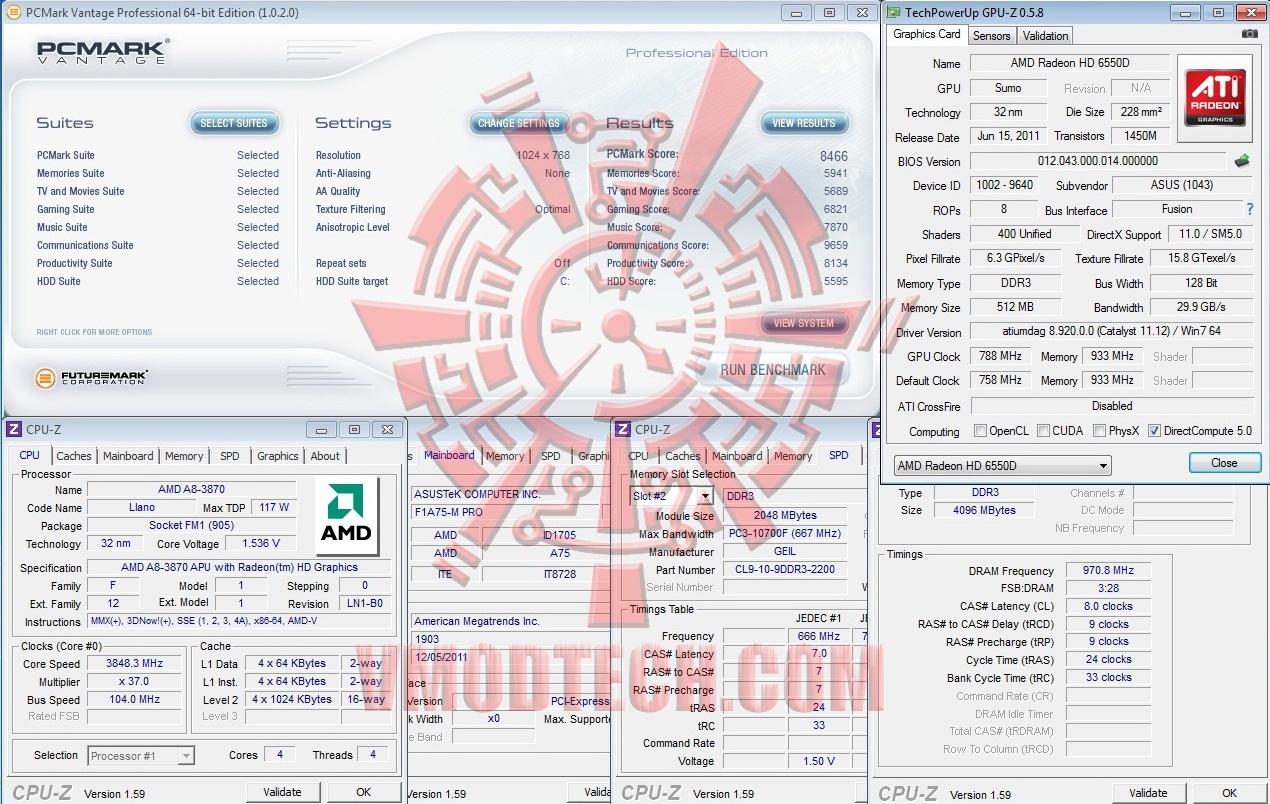Screen dimensions: 1270x804
Task: Click the PCMark Vantage title bar icon
Action: (x=13, y=12)
